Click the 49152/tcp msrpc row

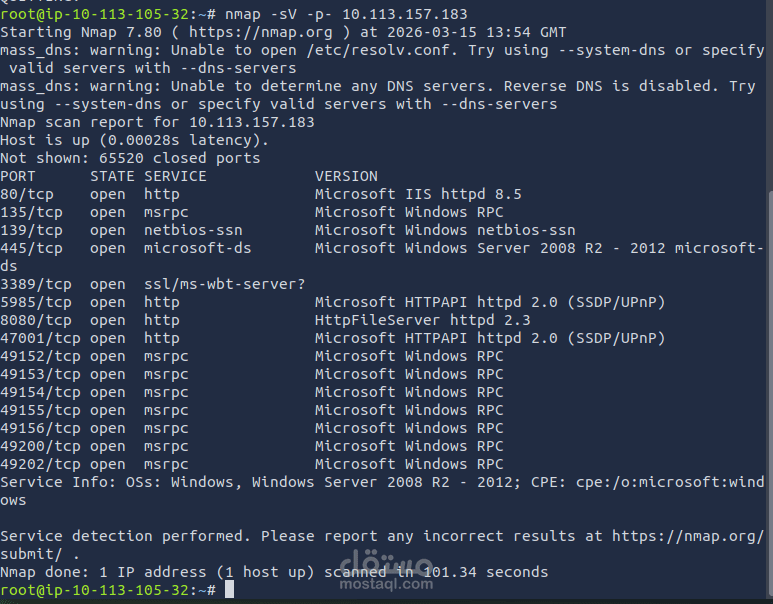tap(252, 356)
